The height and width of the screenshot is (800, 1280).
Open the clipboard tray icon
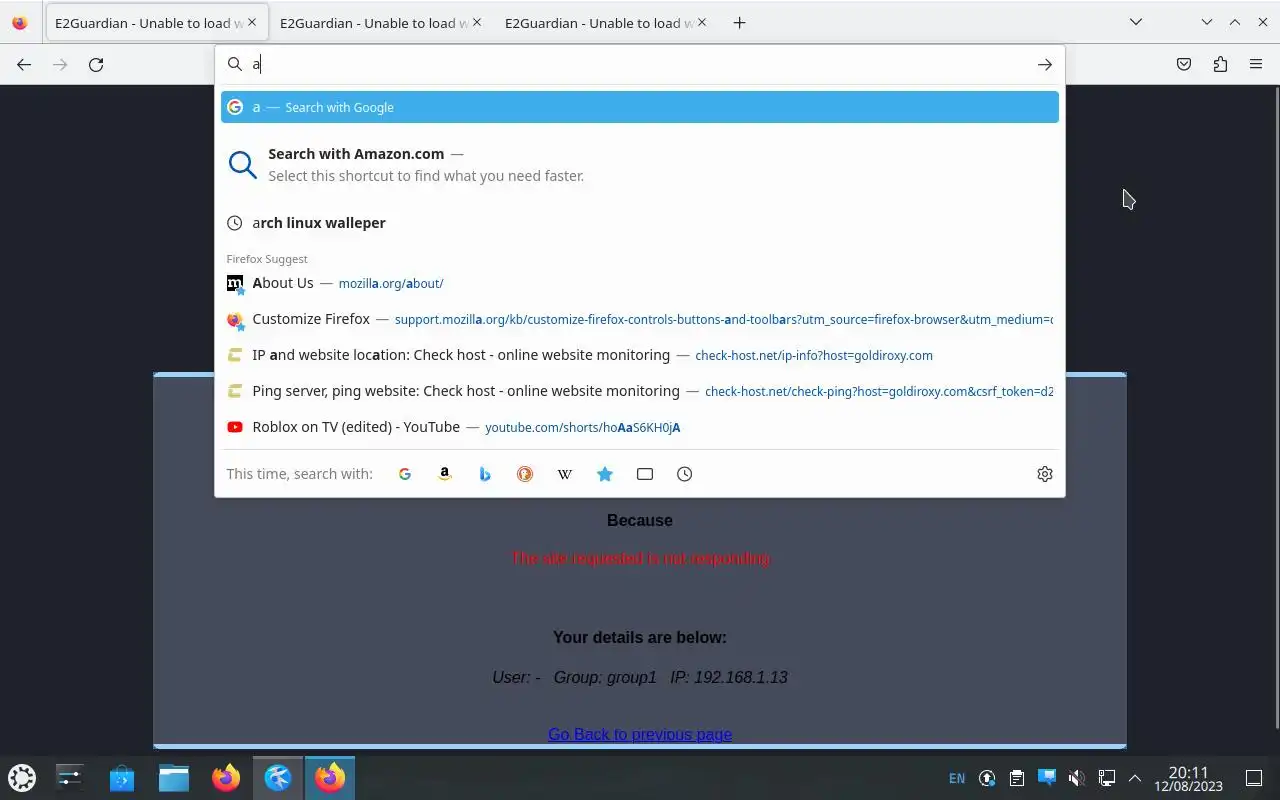[x=1017, y=778]
